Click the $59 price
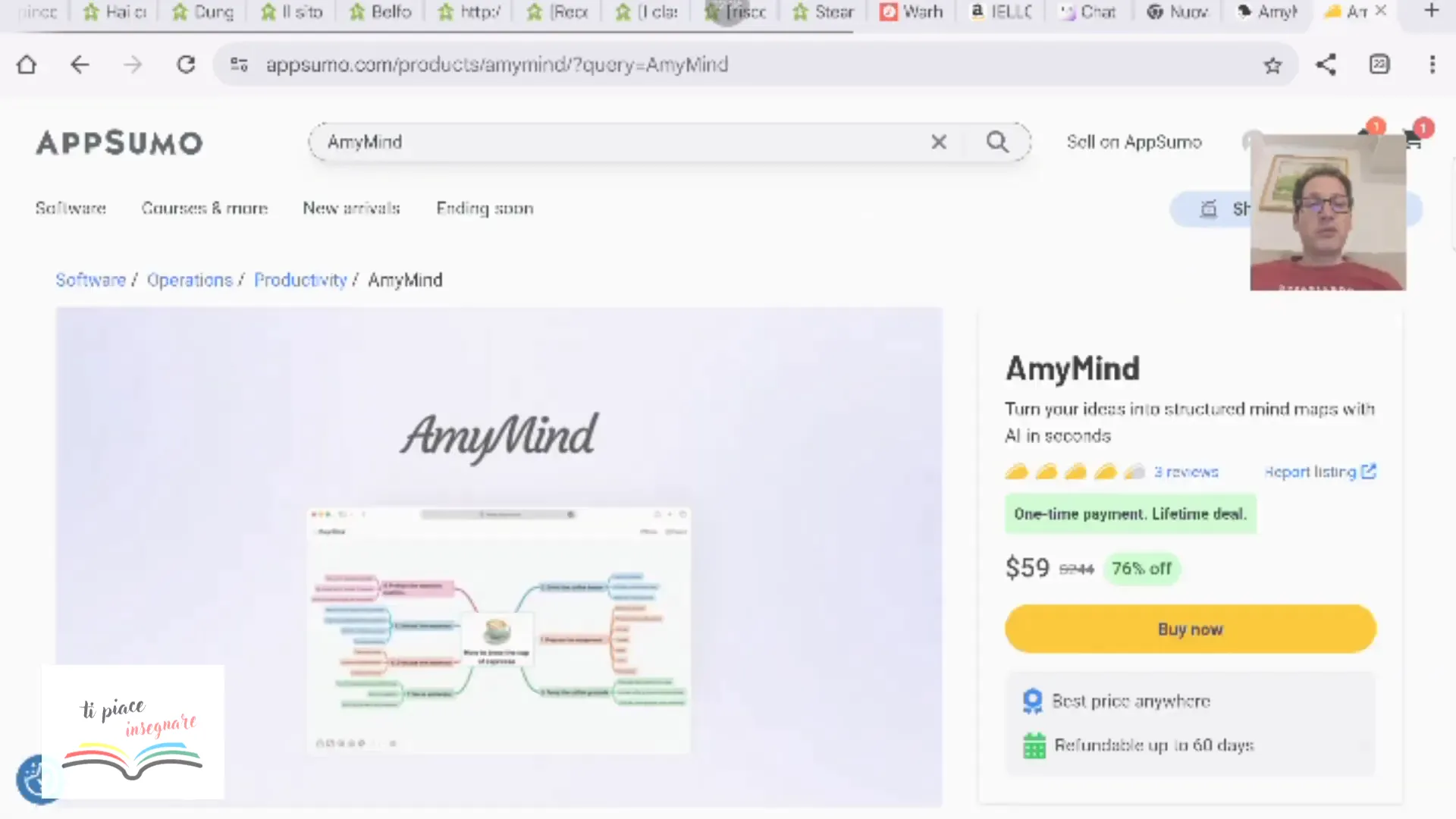 [1028, 568]
